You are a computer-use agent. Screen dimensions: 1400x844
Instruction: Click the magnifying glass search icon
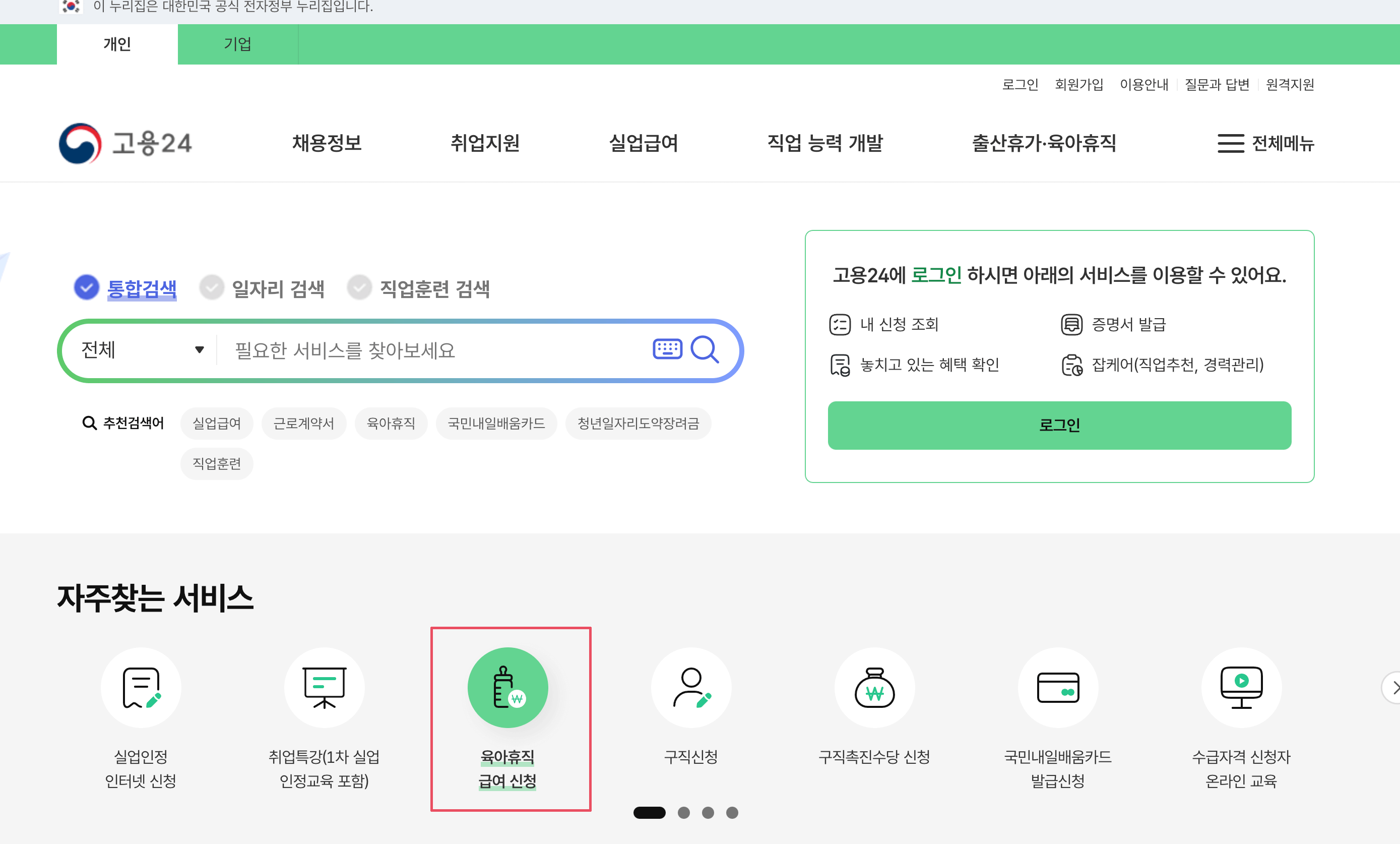click(705, 349)
